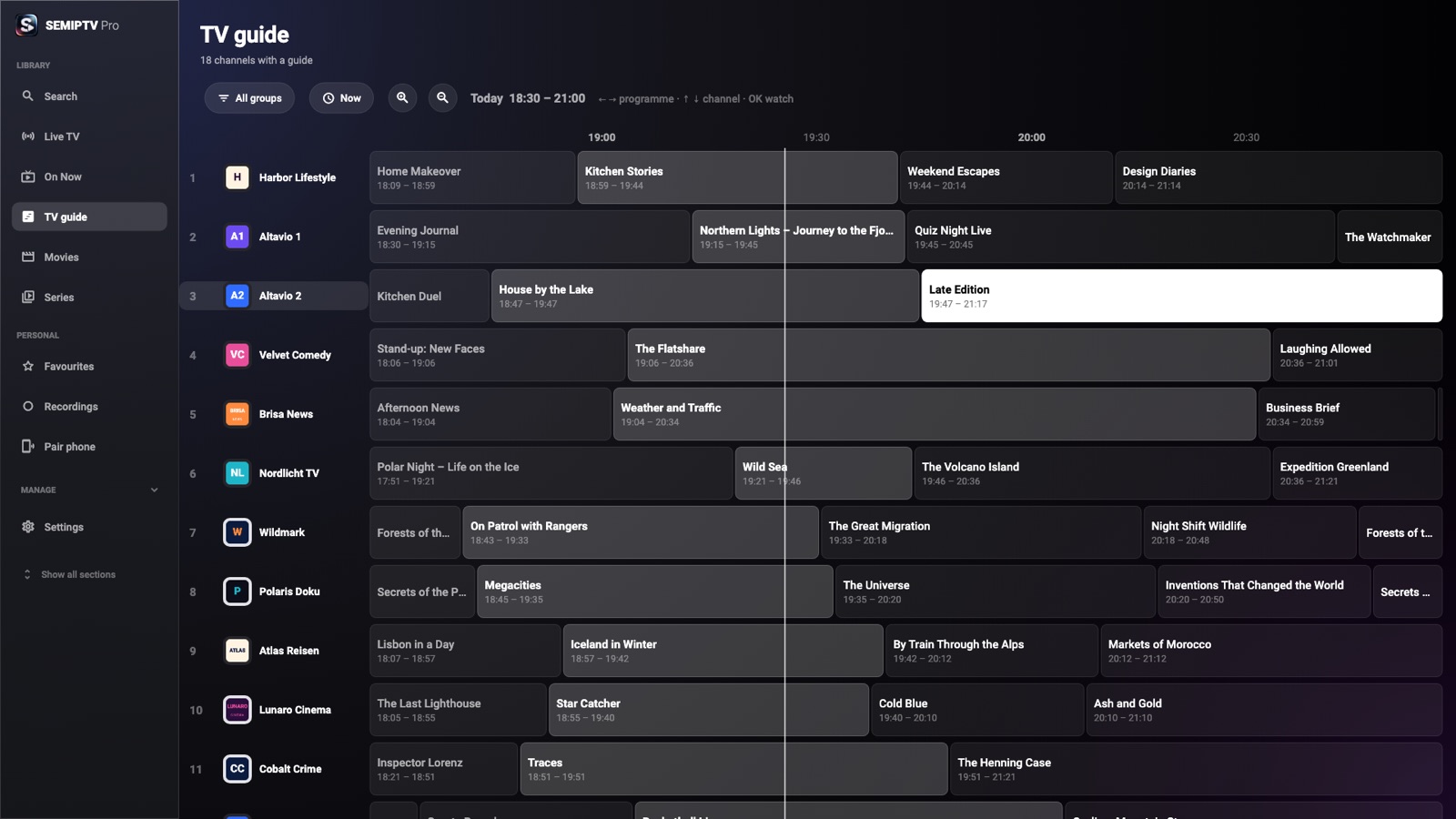This screenshot has width=1456, height=819.
Task: Open the Series library
Action: point(89,297)
